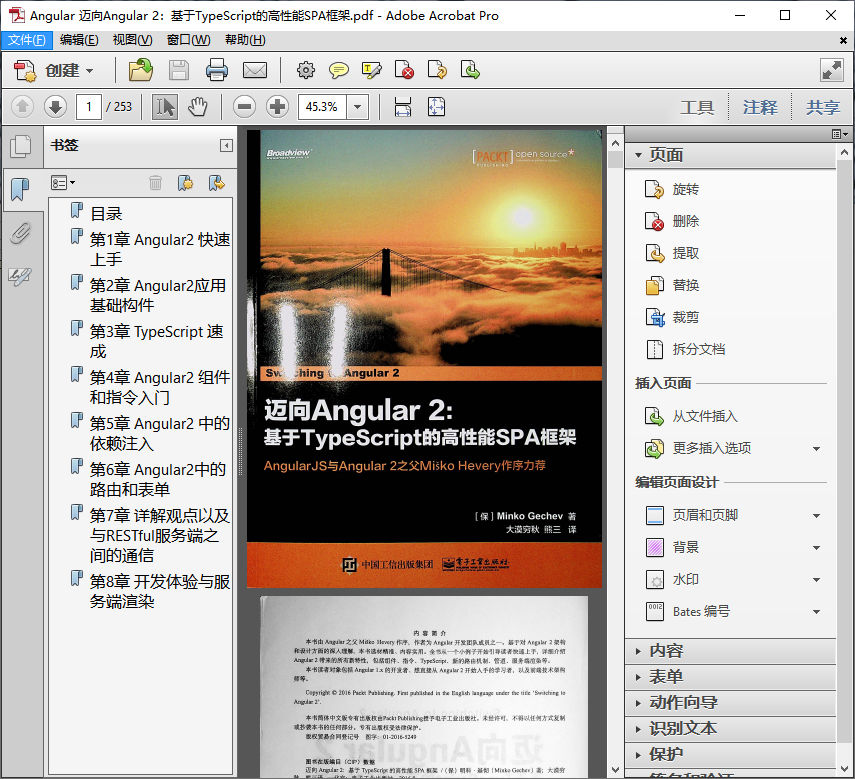Click 裁剪 in the pages panel
The image size is (855, 779).
pyautogui.click(x=672, y=317)
